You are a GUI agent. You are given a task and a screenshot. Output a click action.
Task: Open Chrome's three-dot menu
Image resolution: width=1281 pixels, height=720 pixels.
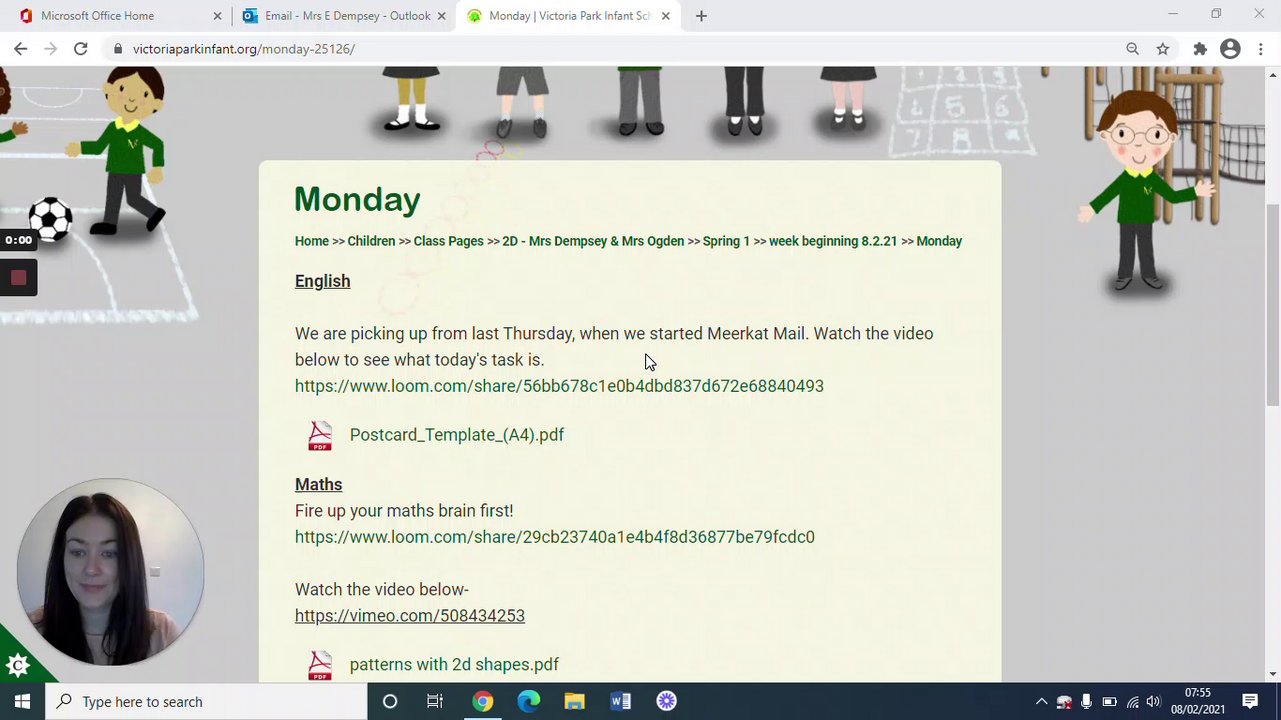click(x=1262, y=49)
